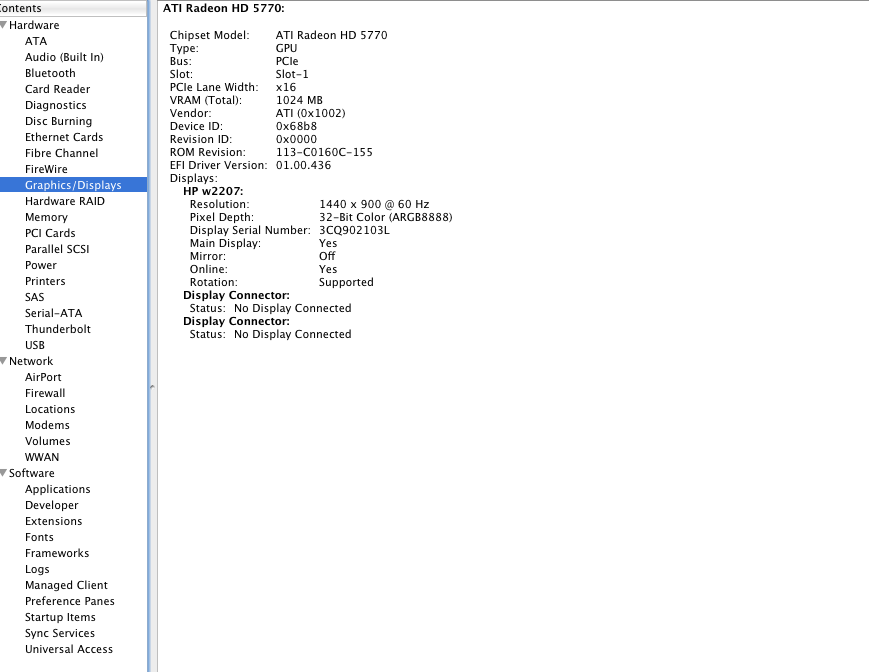Open AirPort under Network

point(43,377)
